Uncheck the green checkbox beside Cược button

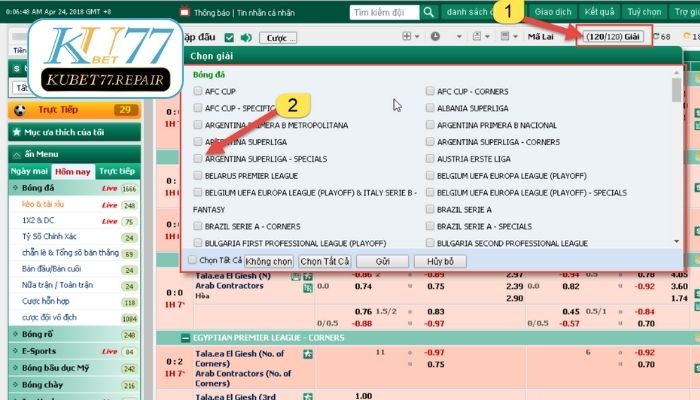coord(229,38)
